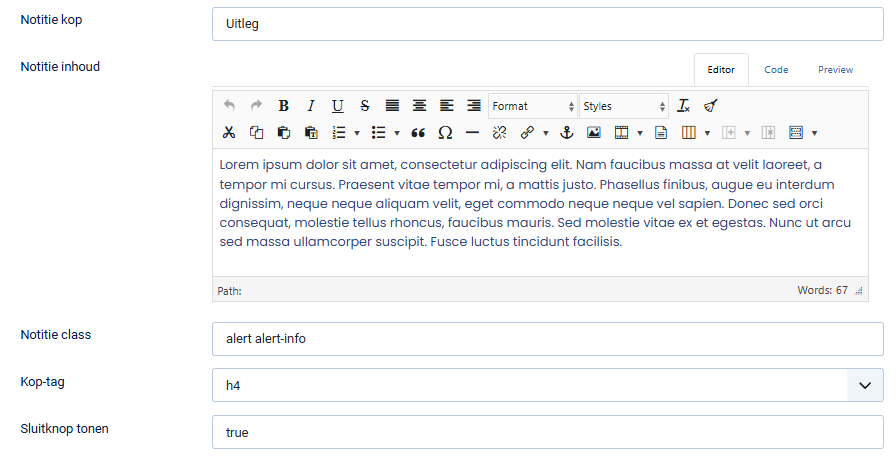Click the 'Notitie inhoud' label

[x=60, y=67]
